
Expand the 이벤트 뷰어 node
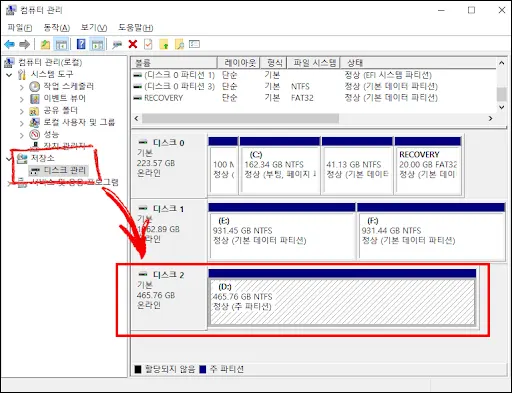tap(22, 99)
